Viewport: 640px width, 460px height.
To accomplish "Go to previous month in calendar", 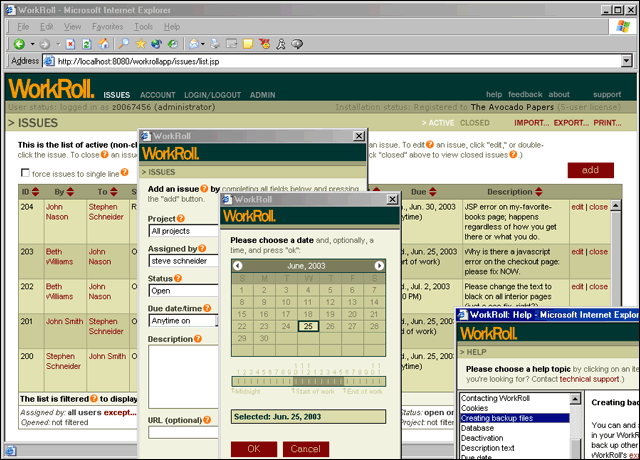I will pyautogui.click(x=238, y=266).
